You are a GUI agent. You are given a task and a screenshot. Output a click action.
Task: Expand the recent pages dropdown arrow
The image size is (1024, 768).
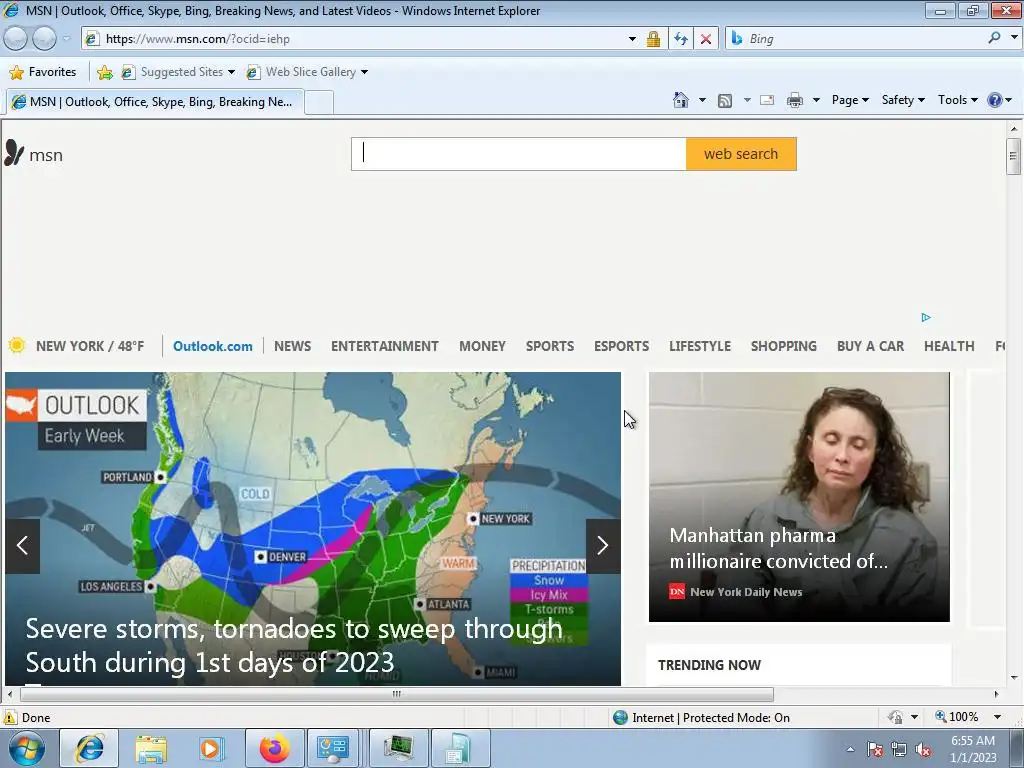[66, 39]
